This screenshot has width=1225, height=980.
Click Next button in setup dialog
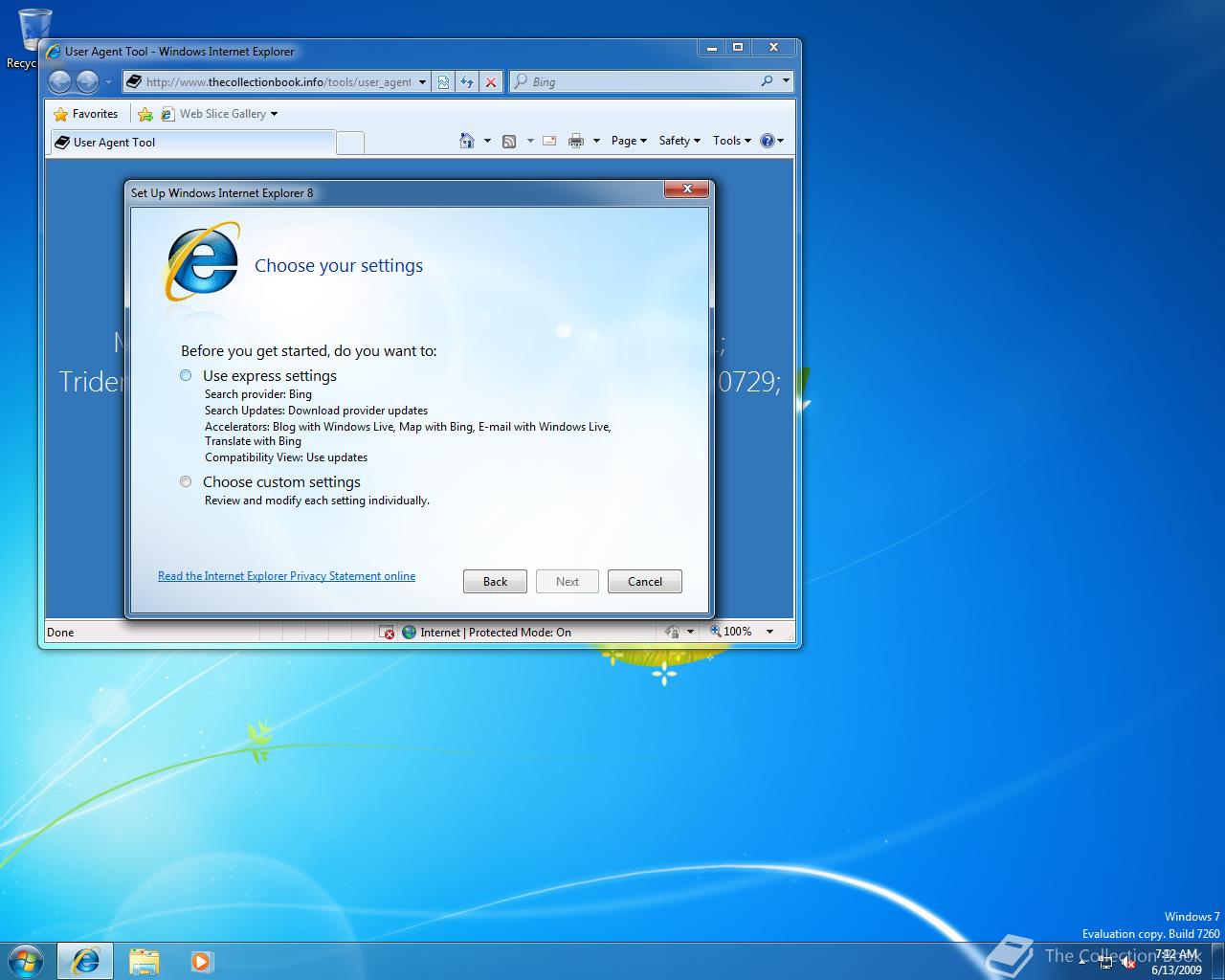pyautogui.click(x=568, y=581)
